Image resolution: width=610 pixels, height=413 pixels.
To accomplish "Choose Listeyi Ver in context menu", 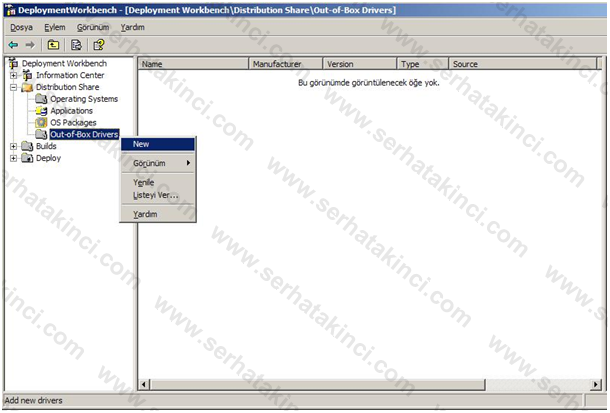I will click(x=155, y=195).
